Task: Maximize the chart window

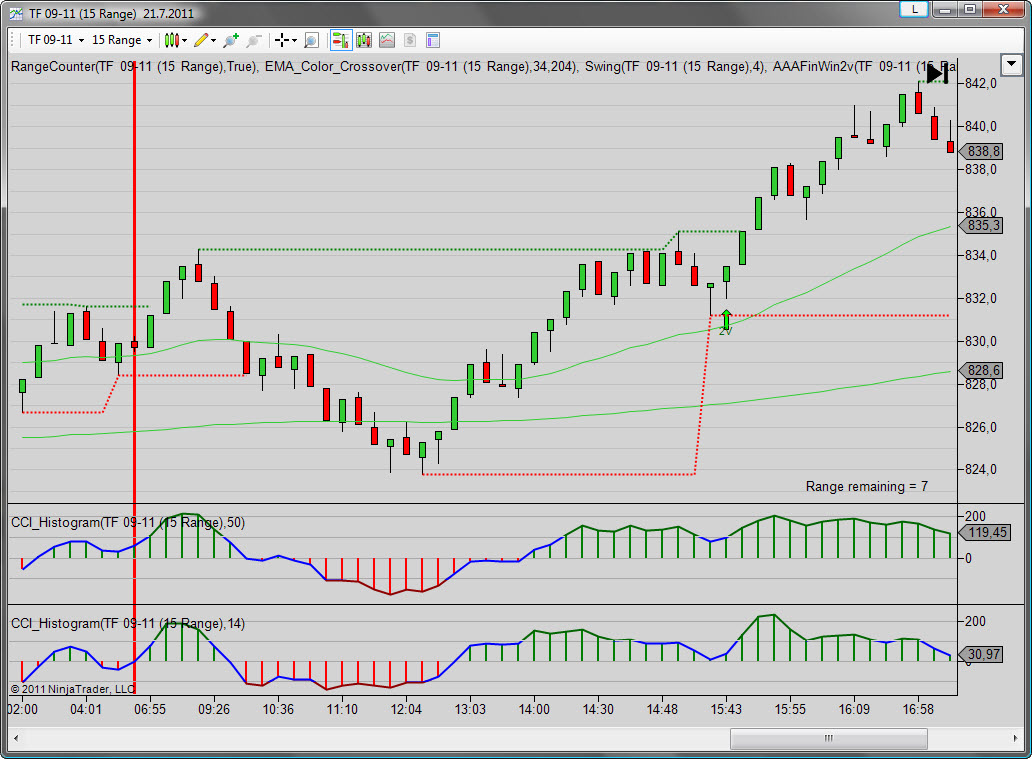Action: [969, 9]
